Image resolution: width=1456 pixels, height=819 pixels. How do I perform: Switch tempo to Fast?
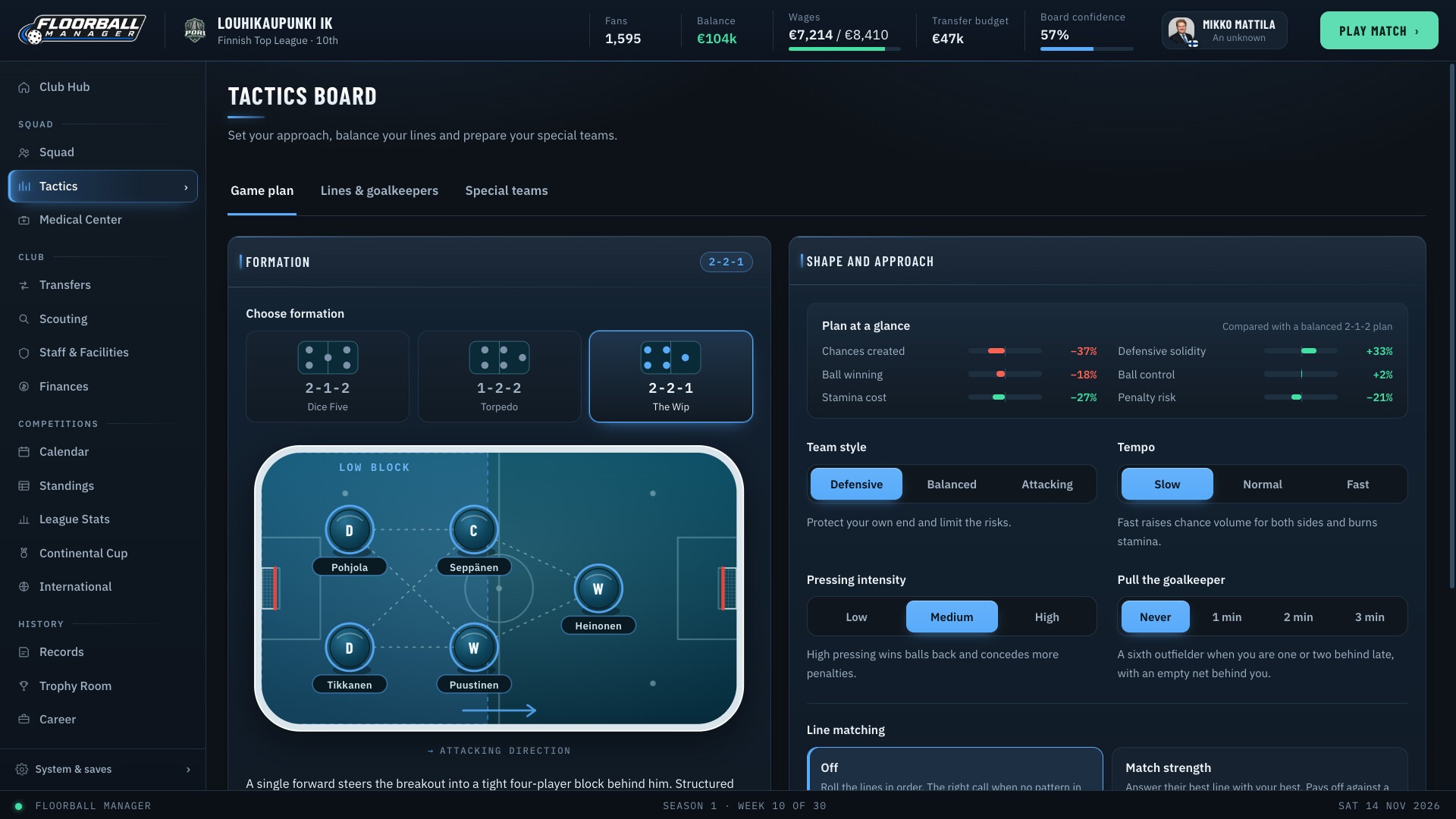1357,484
